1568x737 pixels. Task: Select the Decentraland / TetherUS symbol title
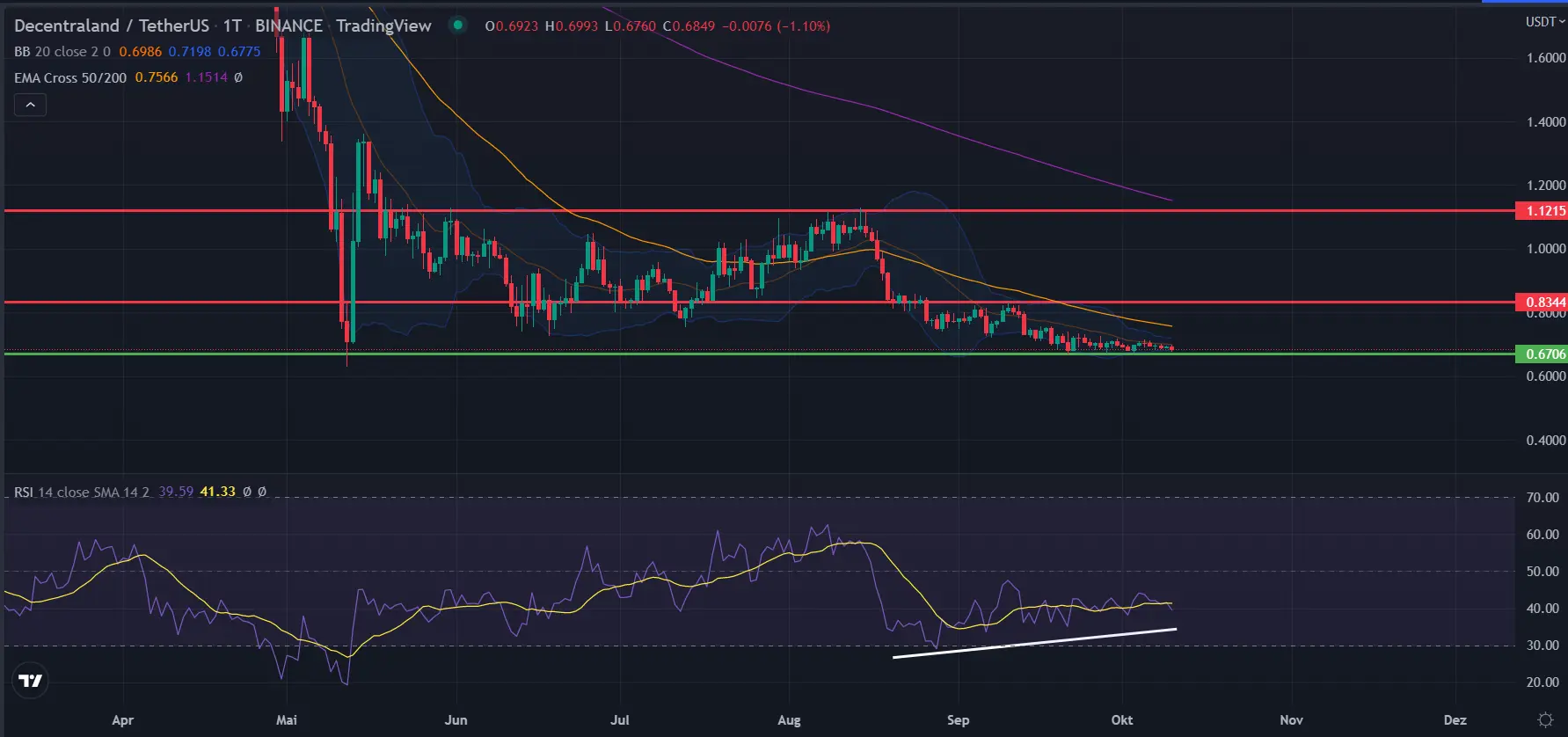click(112, 26)
